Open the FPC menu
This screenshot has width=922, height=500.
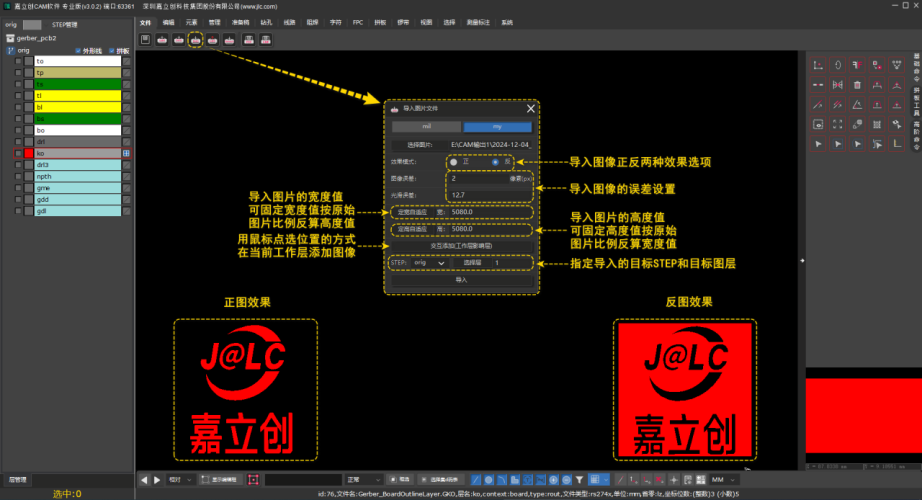(x=358, y=22)
